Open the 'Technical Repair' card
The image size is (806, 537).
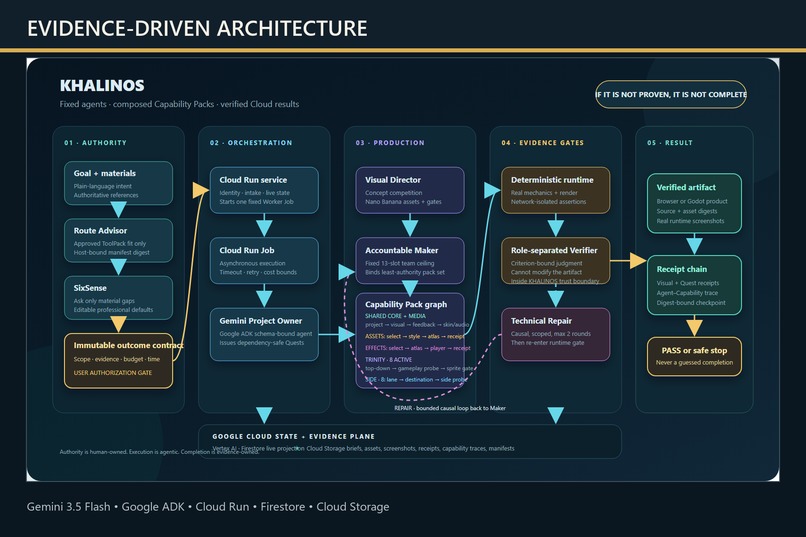click(x=556, y=334)
